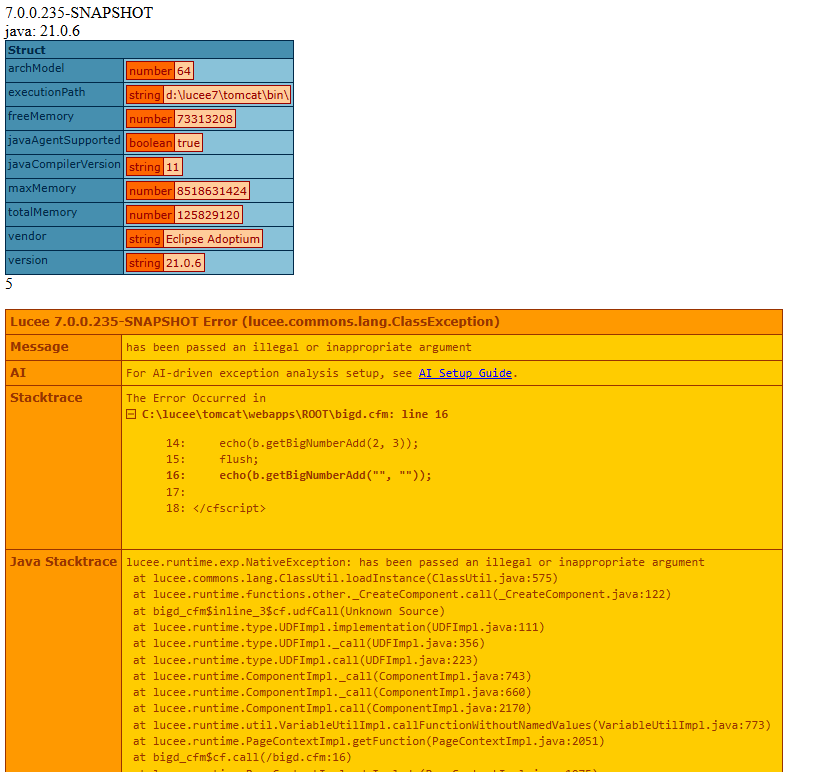Select the VariableUtilImpl.callFunctionWithoutNamedValues frame
The width and height of the screenshot is (836, 772).
click(x=452, y=725)
